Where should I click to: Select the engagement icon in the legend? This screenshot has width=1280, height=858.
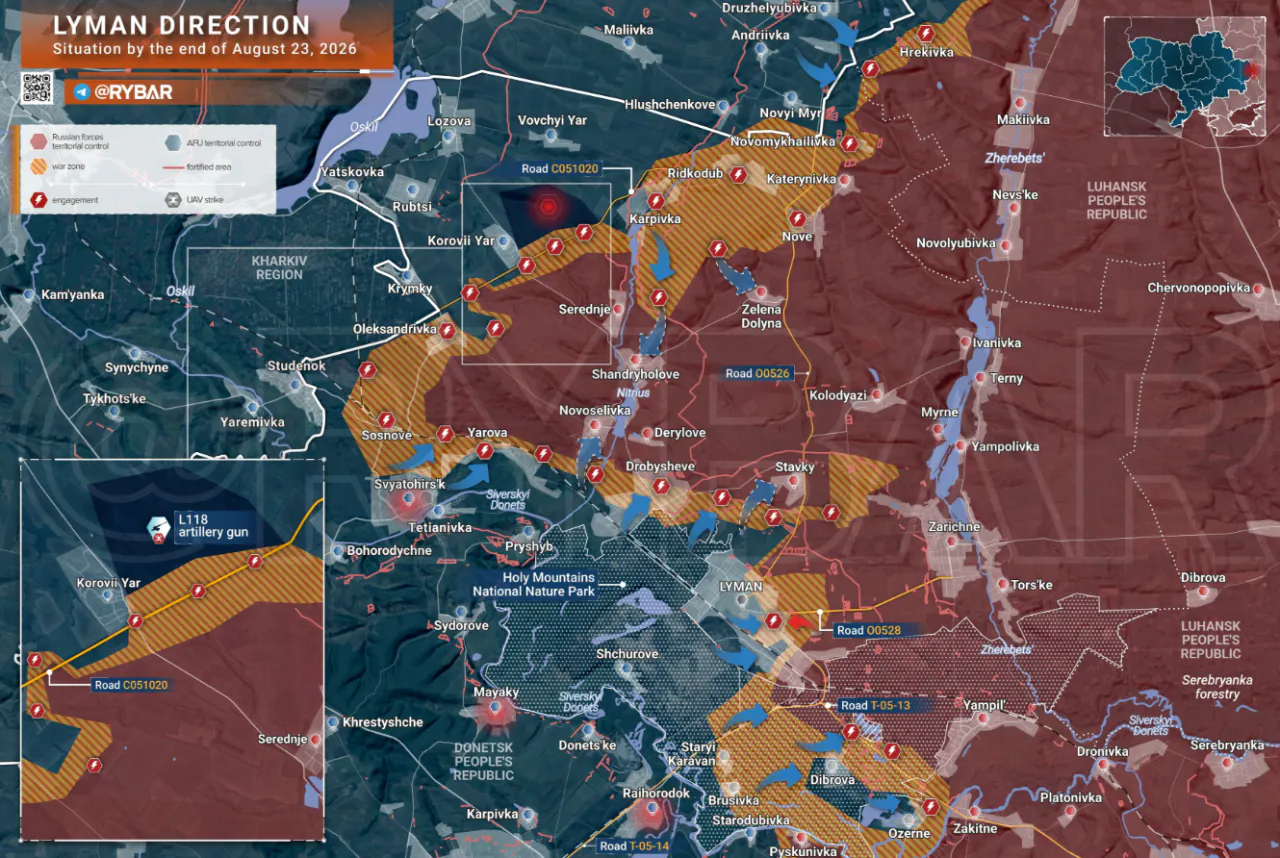39,200
